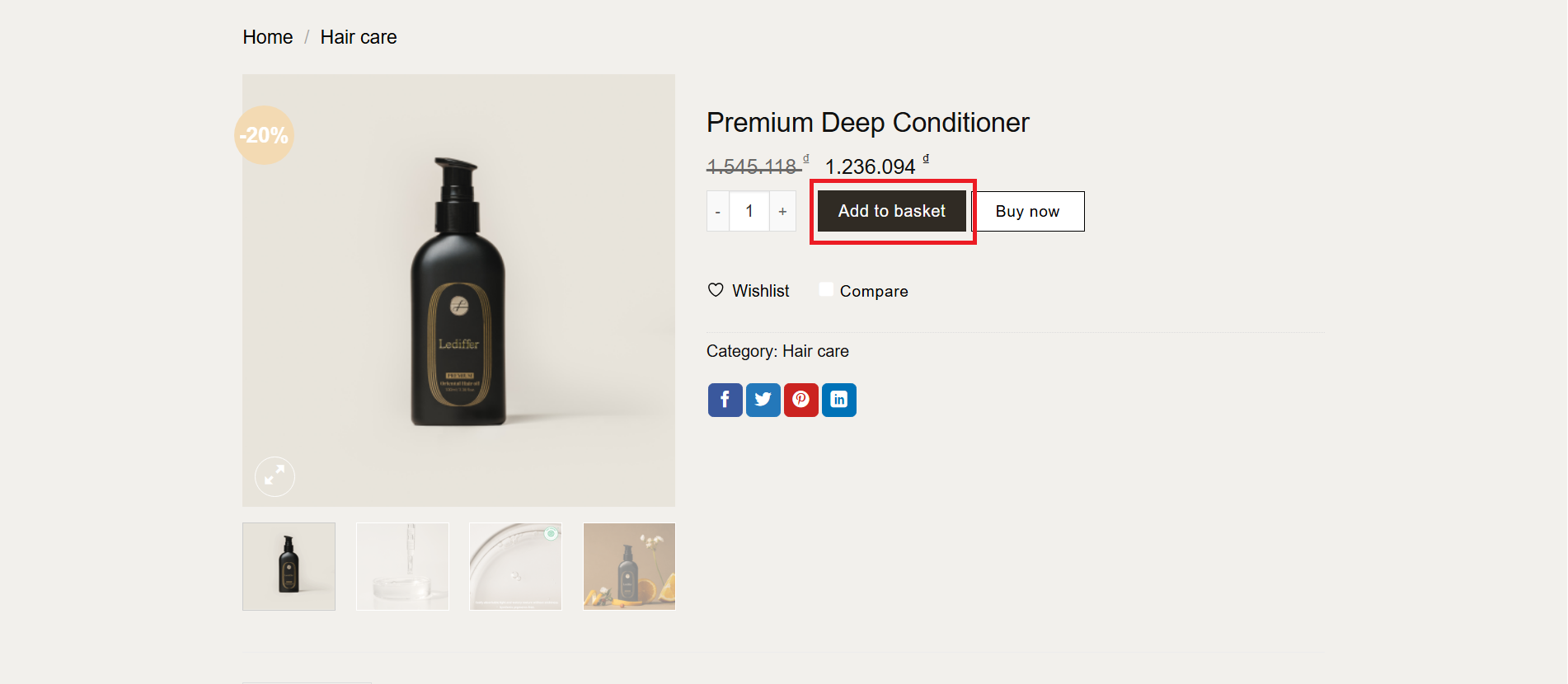
Task: Open fullscreen image zoom icon
Action: click(275, 476)
